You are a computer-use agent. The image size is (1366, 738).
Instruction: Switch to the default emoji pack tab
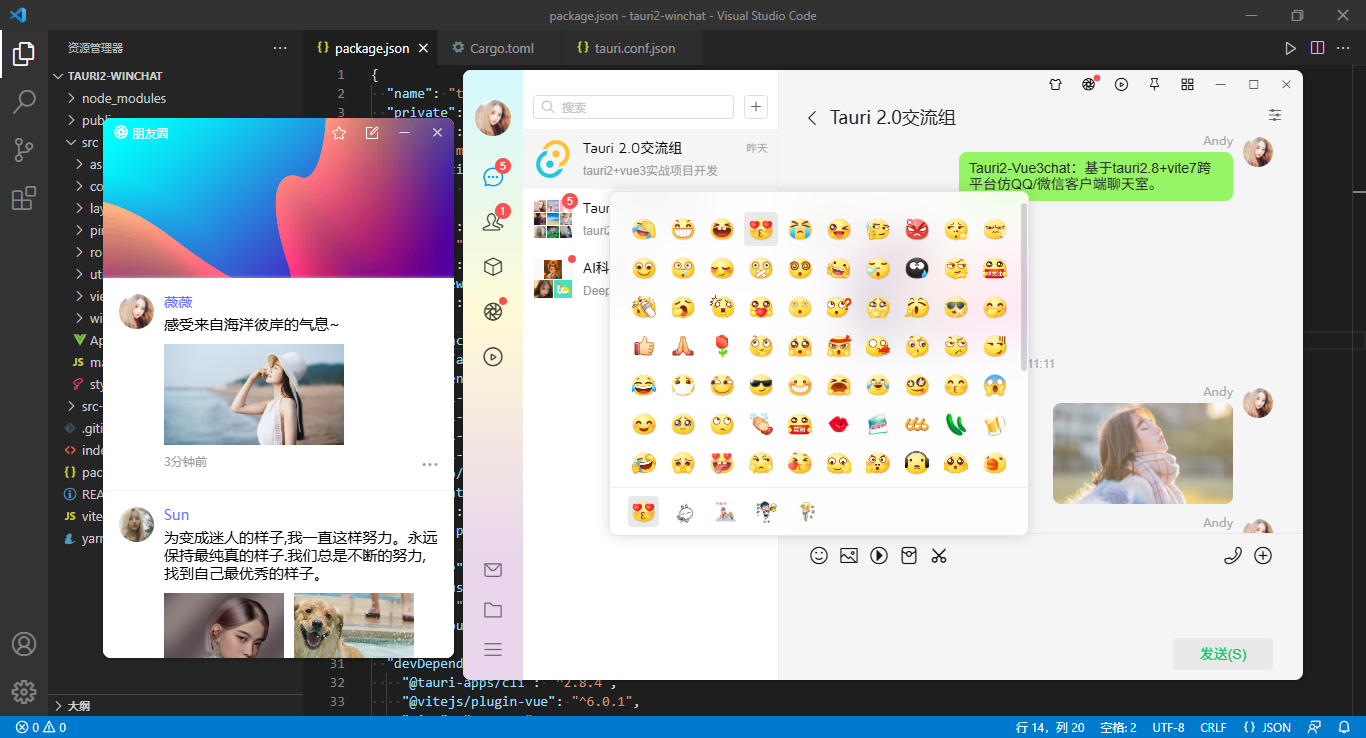tap(644, 512)
